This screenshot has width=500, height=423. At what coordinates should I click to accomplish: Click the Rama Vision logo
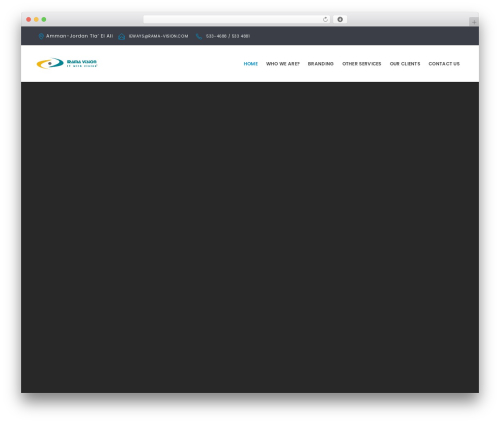(x=67, y=63)
